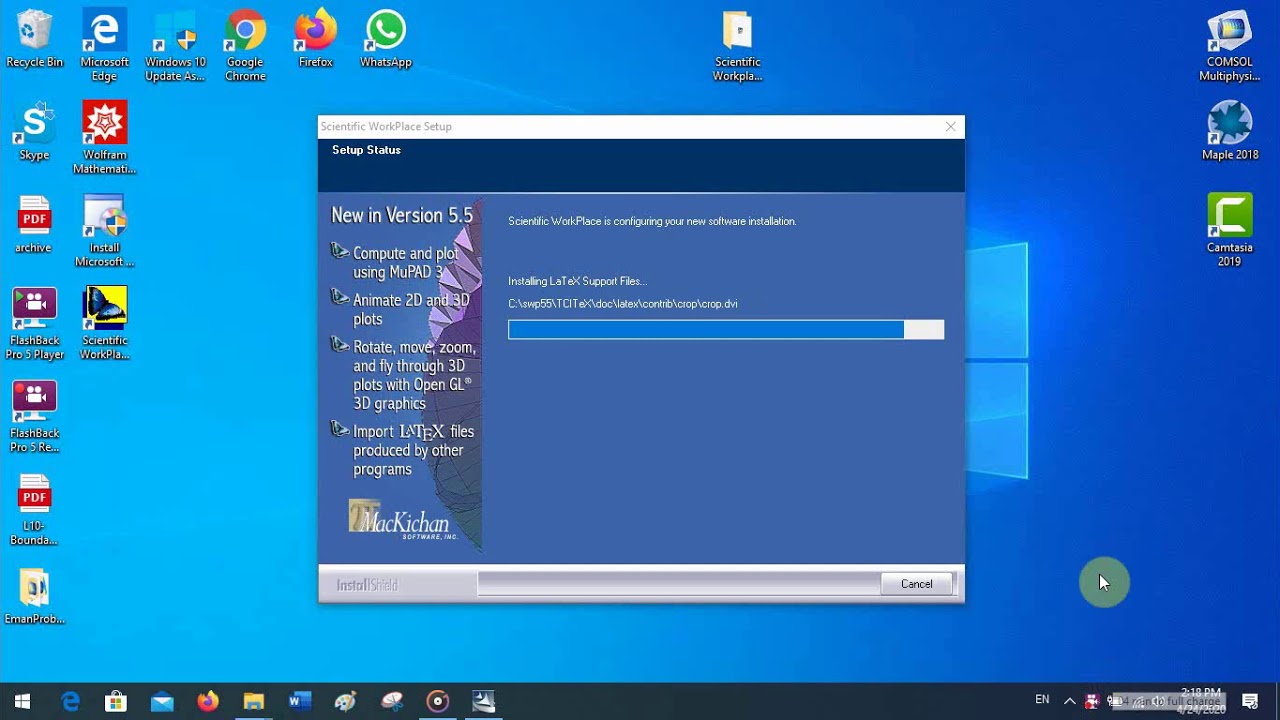Click the 'New in Version 5.5' heading

(402, 216)
